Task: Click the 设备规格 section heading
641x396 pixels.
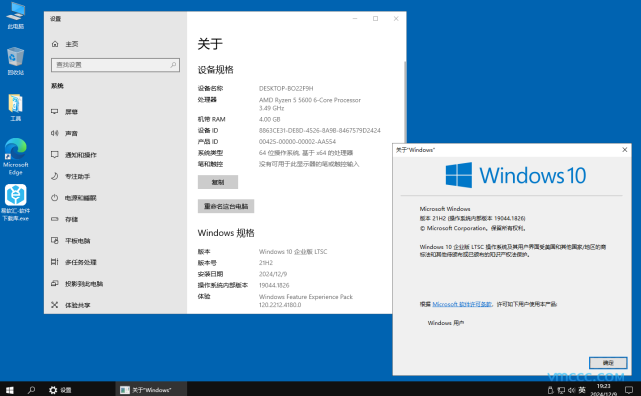Action: coord(215,69)
